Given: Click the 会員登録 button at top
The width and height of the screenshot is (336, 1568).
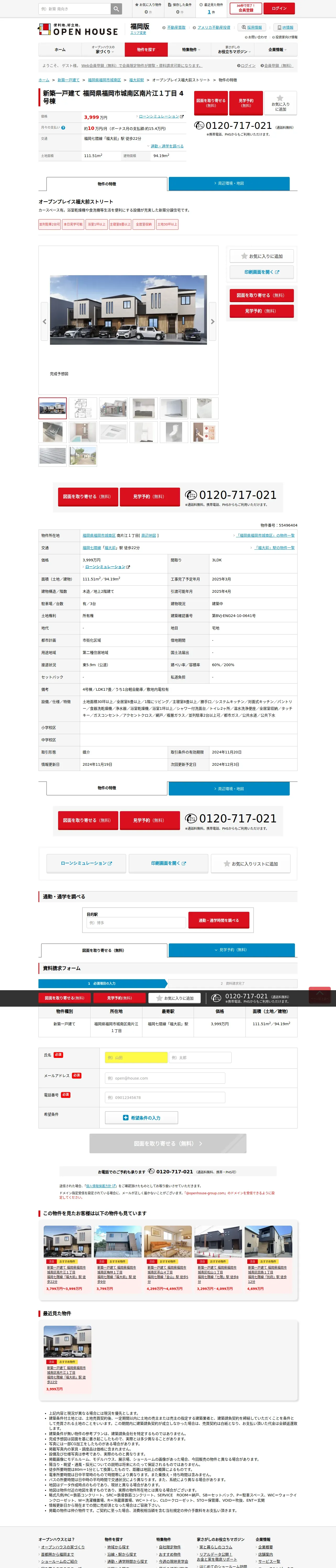Looking at the screenshot, I should (x=246, y=9).
